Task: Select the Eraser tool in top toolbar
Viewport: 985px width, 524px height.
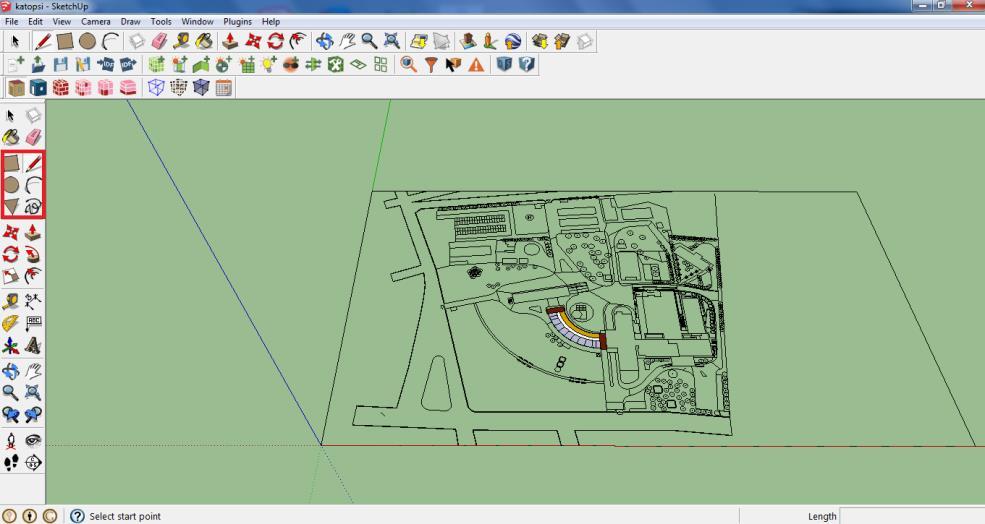Action: click(x=160, y=41)
